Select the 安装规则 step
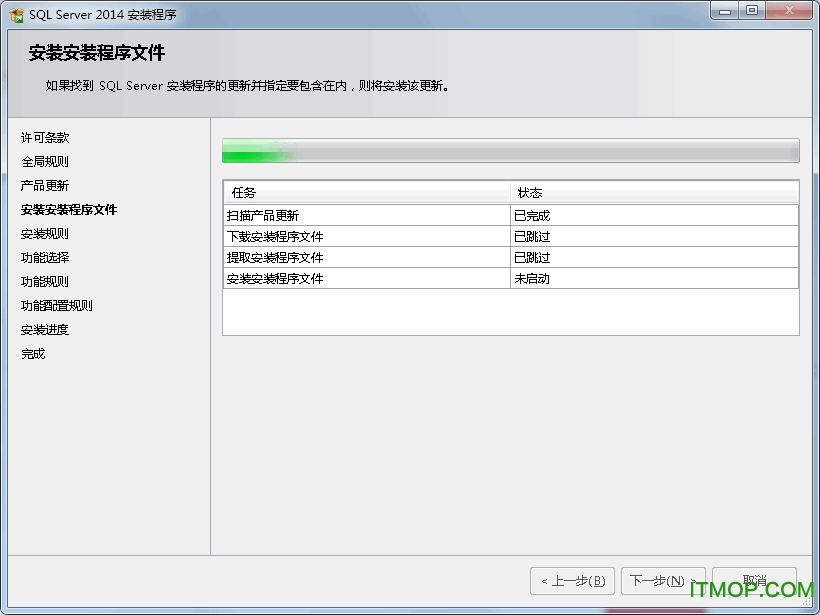This screenshot has width=820, height=615. pyautogui.click(x=44, y=233)
